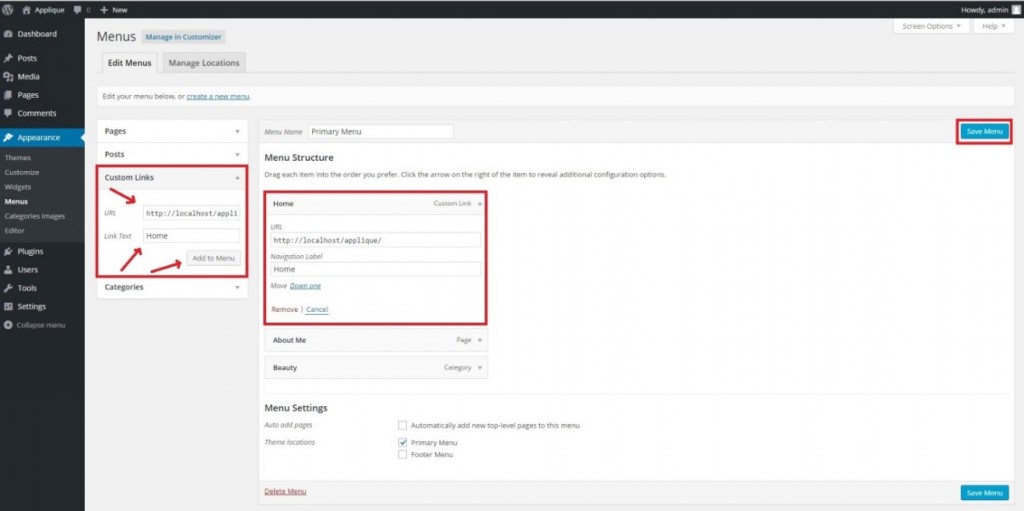The image size is (1024, 511).
Task: Click the Media icon in sidebar
Action: (x=8, y=77)
